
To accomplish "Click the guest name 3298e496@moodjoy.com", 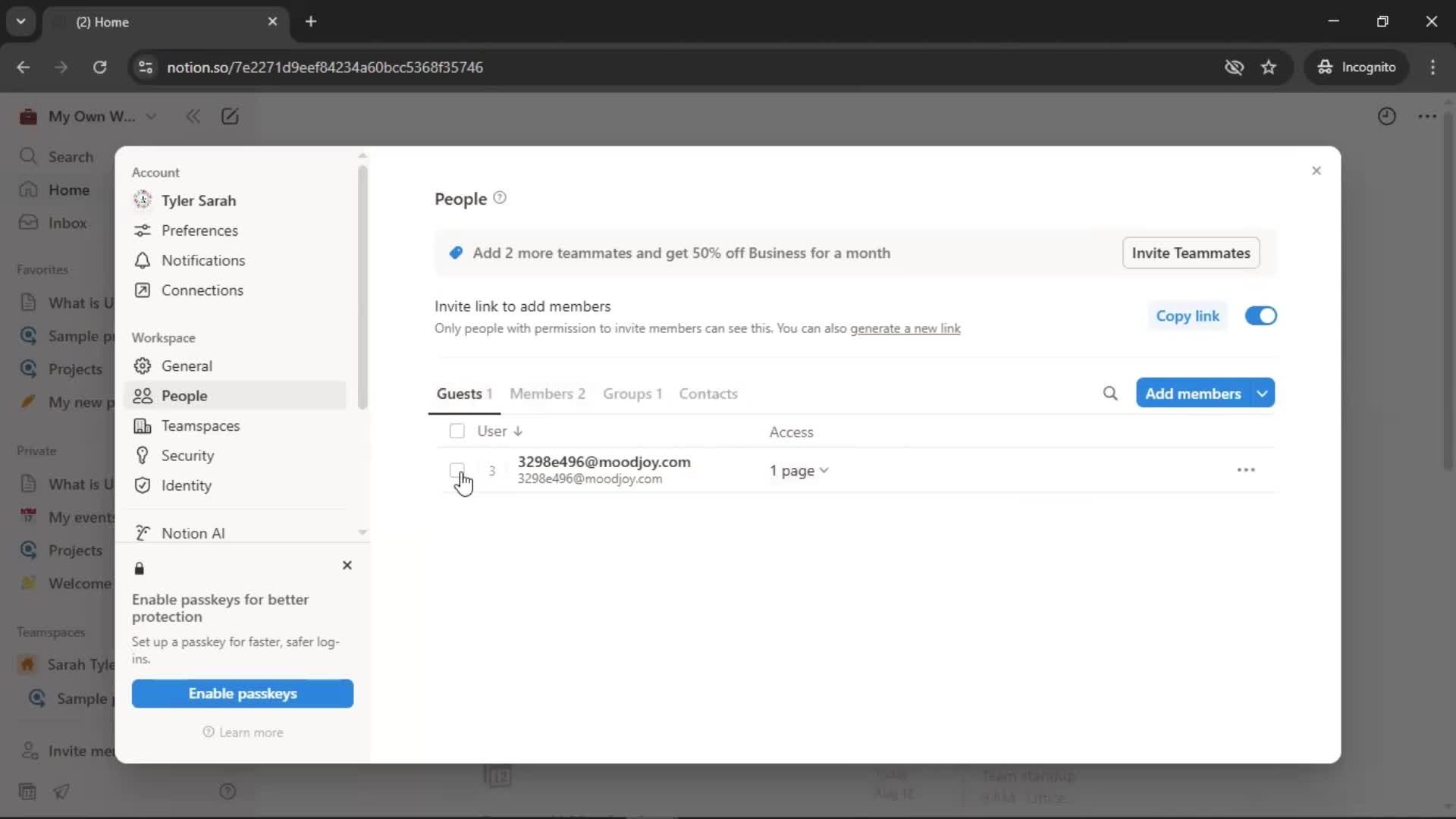I will pos(604,462).
